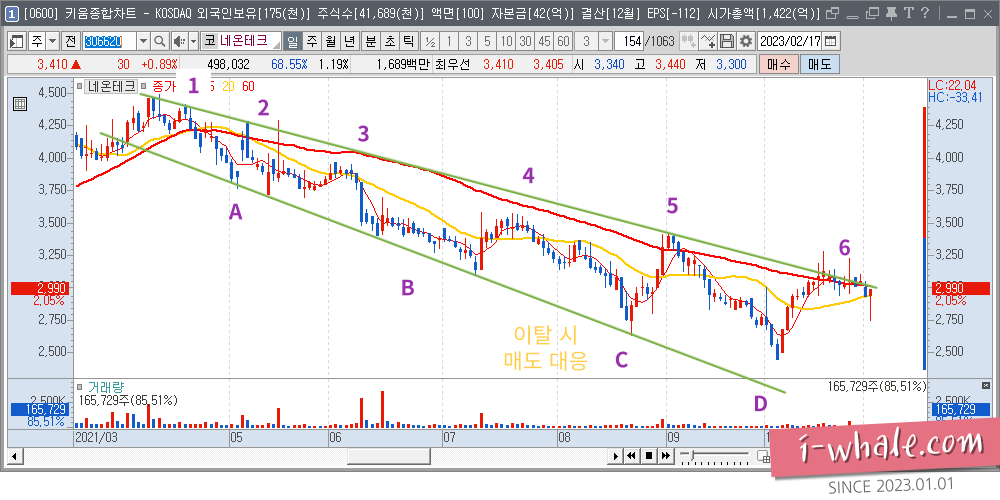Stop the chart replay
The width and height of the screenshot is (1000, 500).
[649, 455]
